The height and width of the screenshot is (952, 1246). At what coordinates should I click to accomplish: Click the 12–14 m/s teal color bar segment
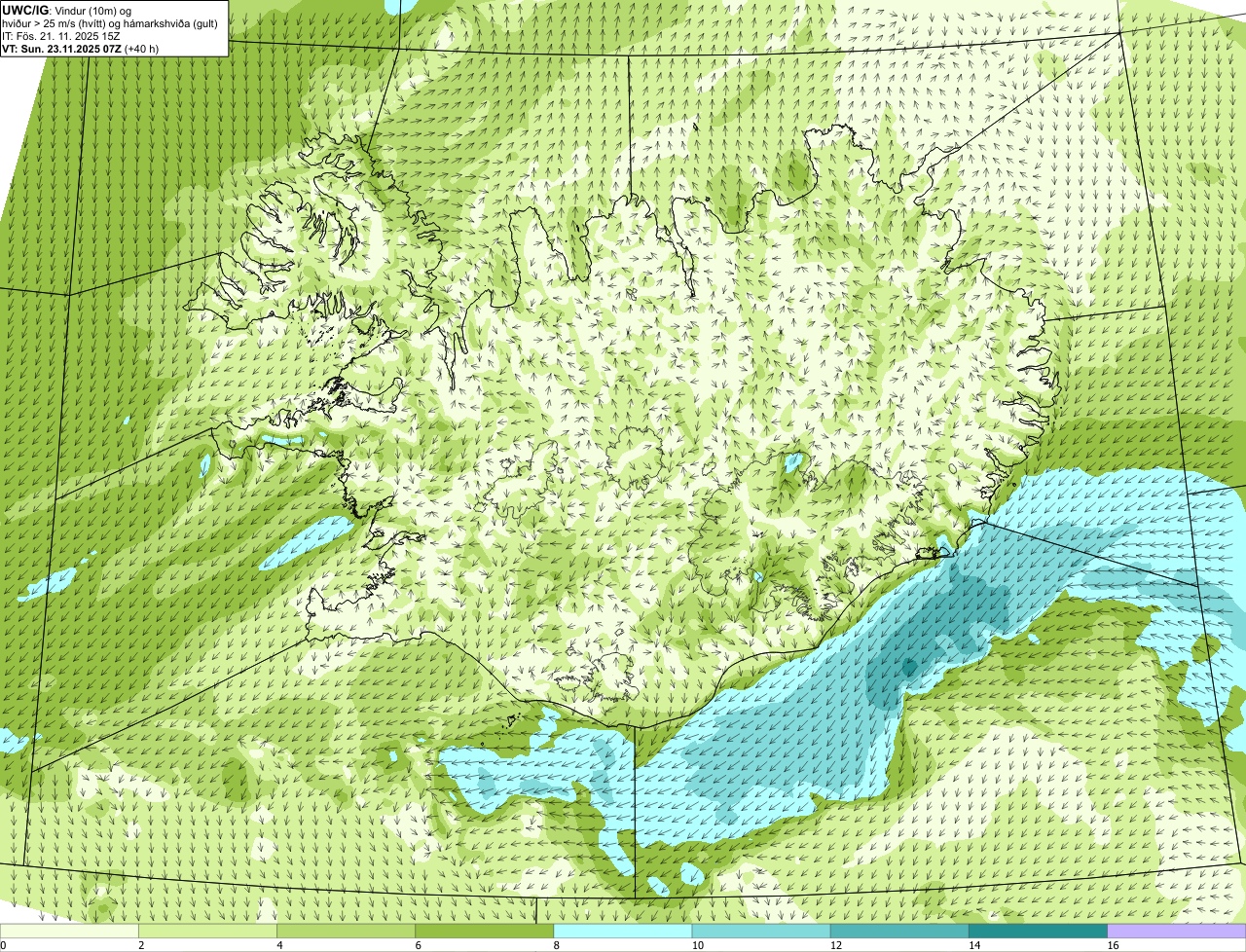pos(899,931)
